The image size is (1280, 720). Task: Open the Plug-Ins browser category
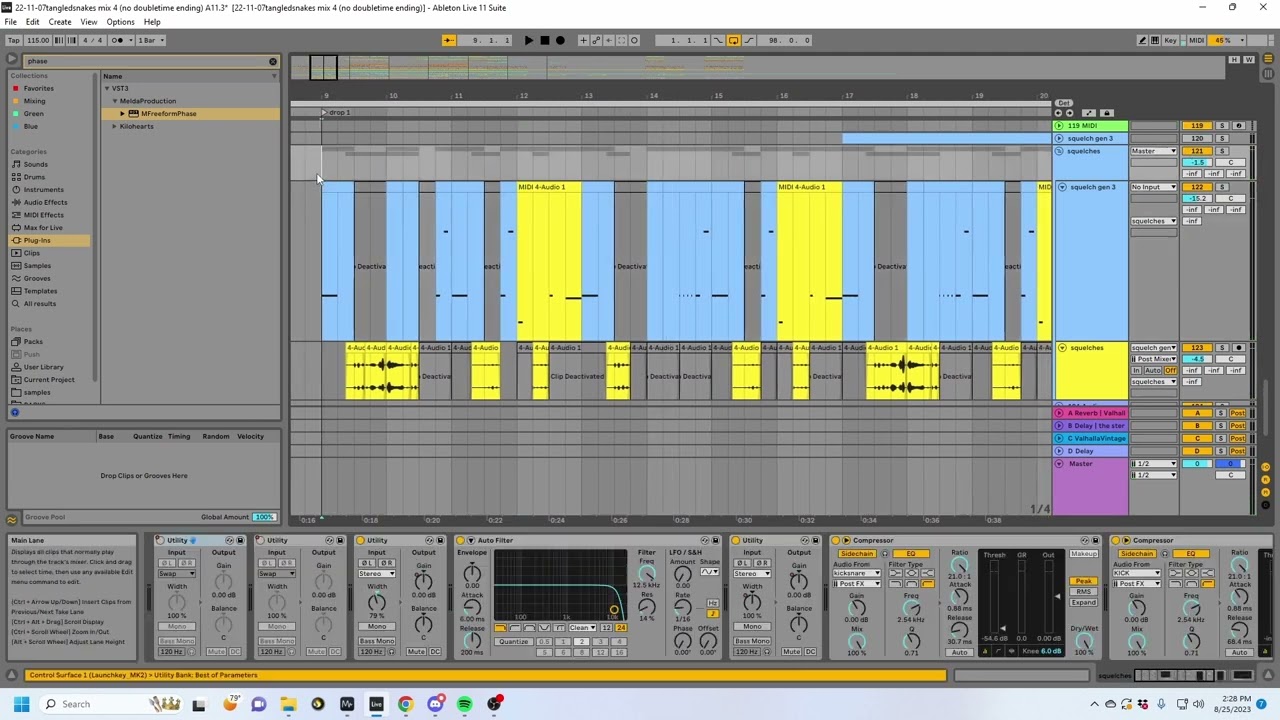click(x=37, y=240)
